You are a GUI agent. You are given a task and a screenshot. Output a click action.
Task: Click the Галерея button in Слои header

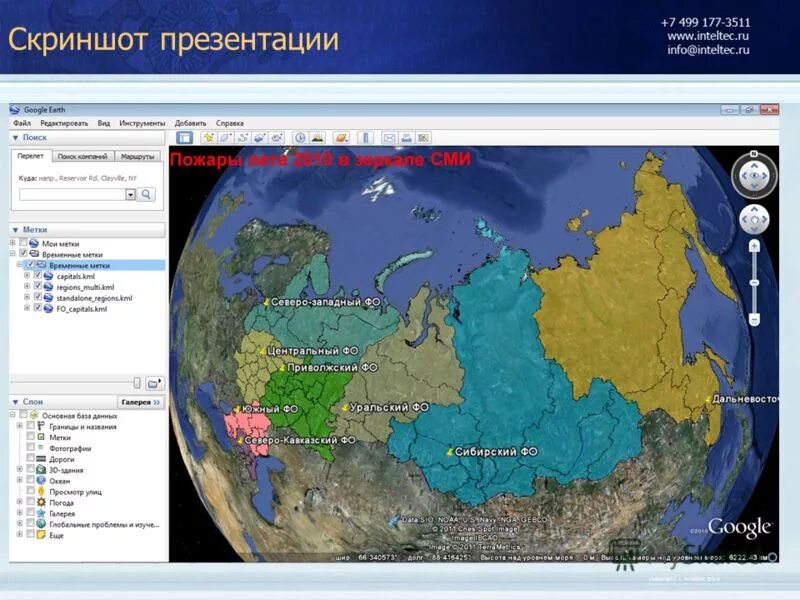(140, 402)
